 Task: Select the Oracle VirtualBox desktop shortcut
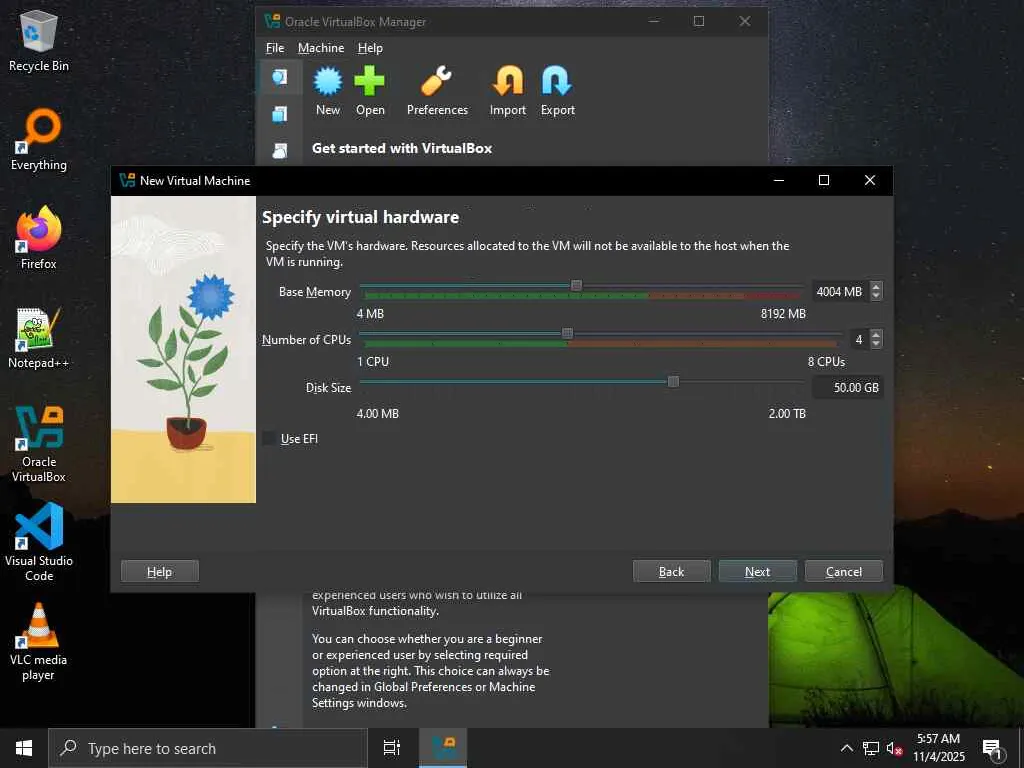click(39, 444)
